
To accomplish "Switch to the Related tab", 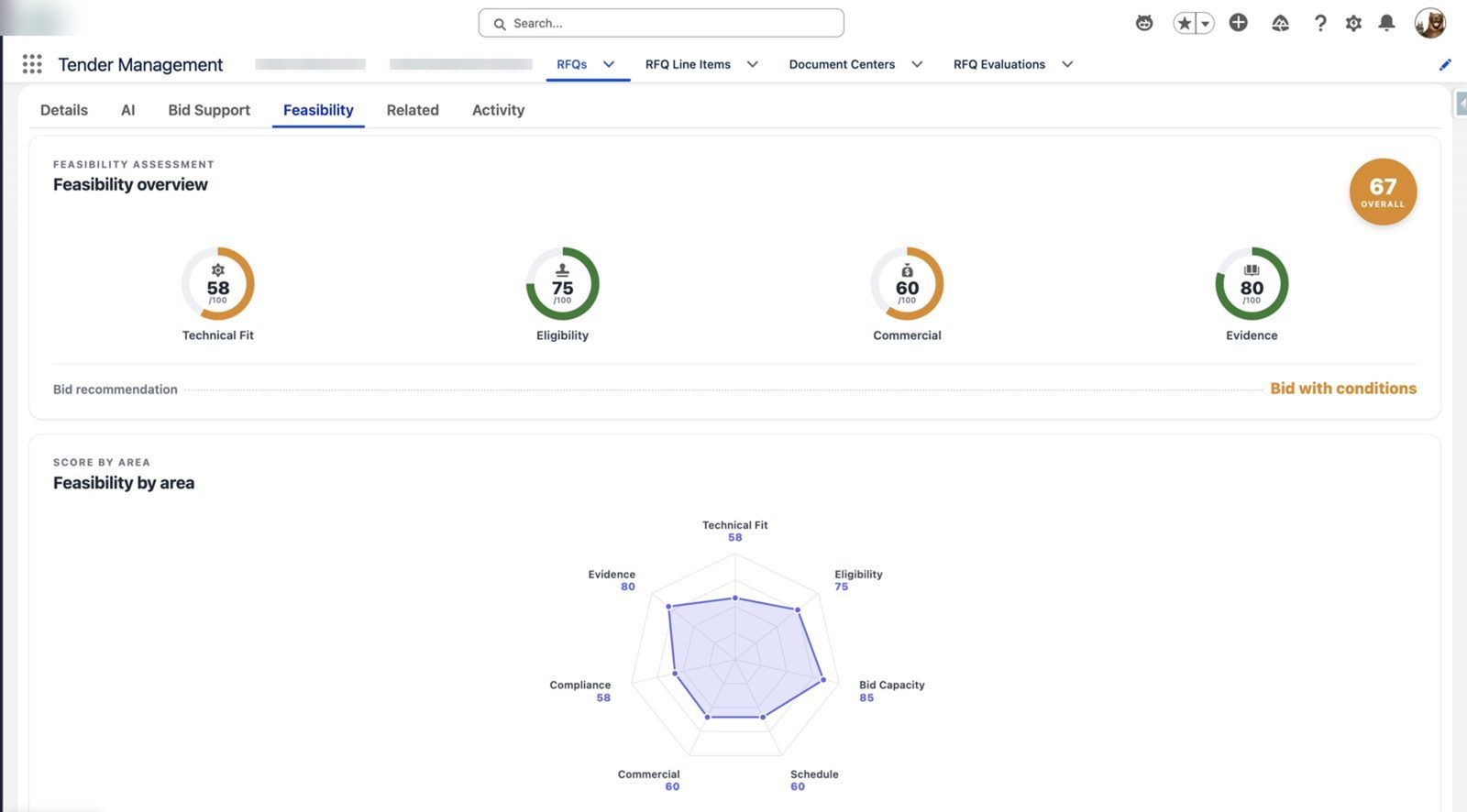I will point(413,110).
